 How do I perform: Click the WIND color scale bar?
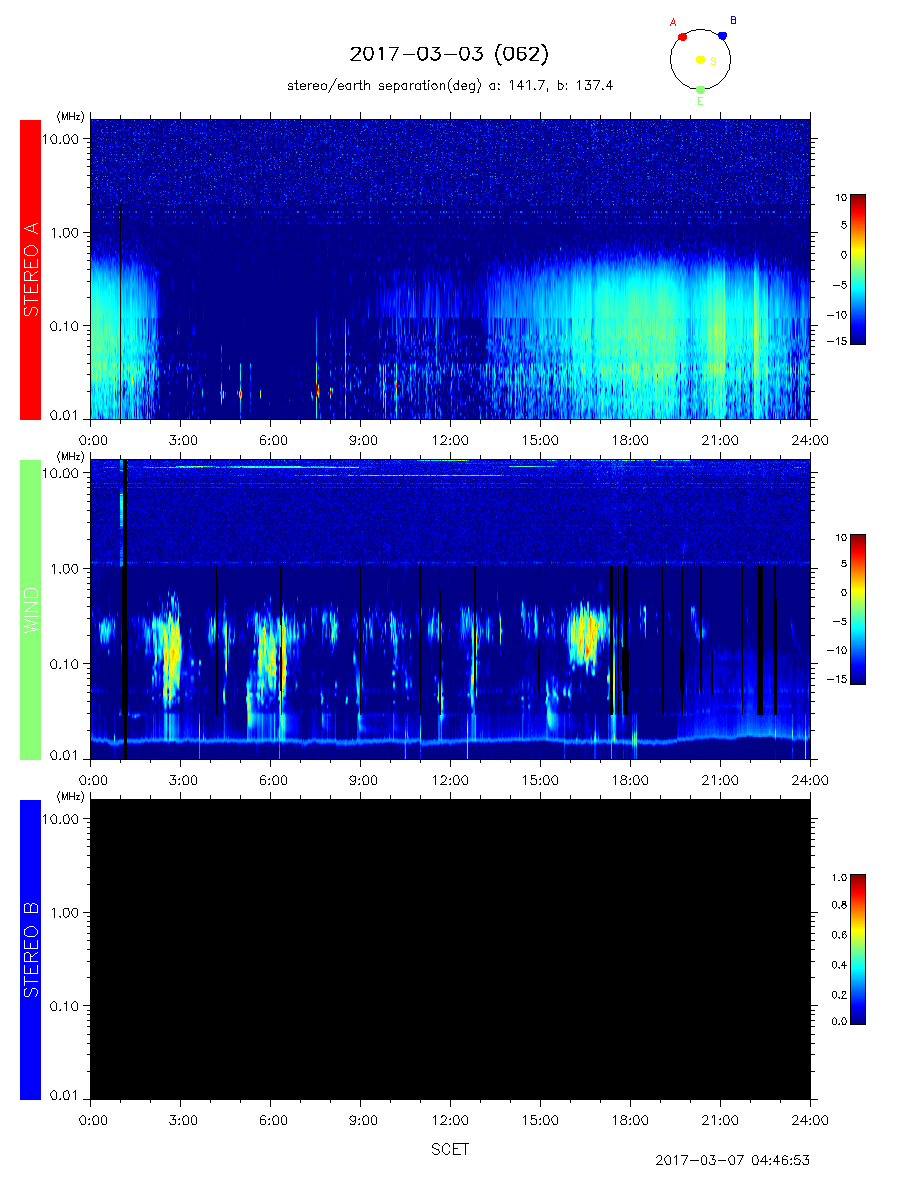click(x=858, y=609)
